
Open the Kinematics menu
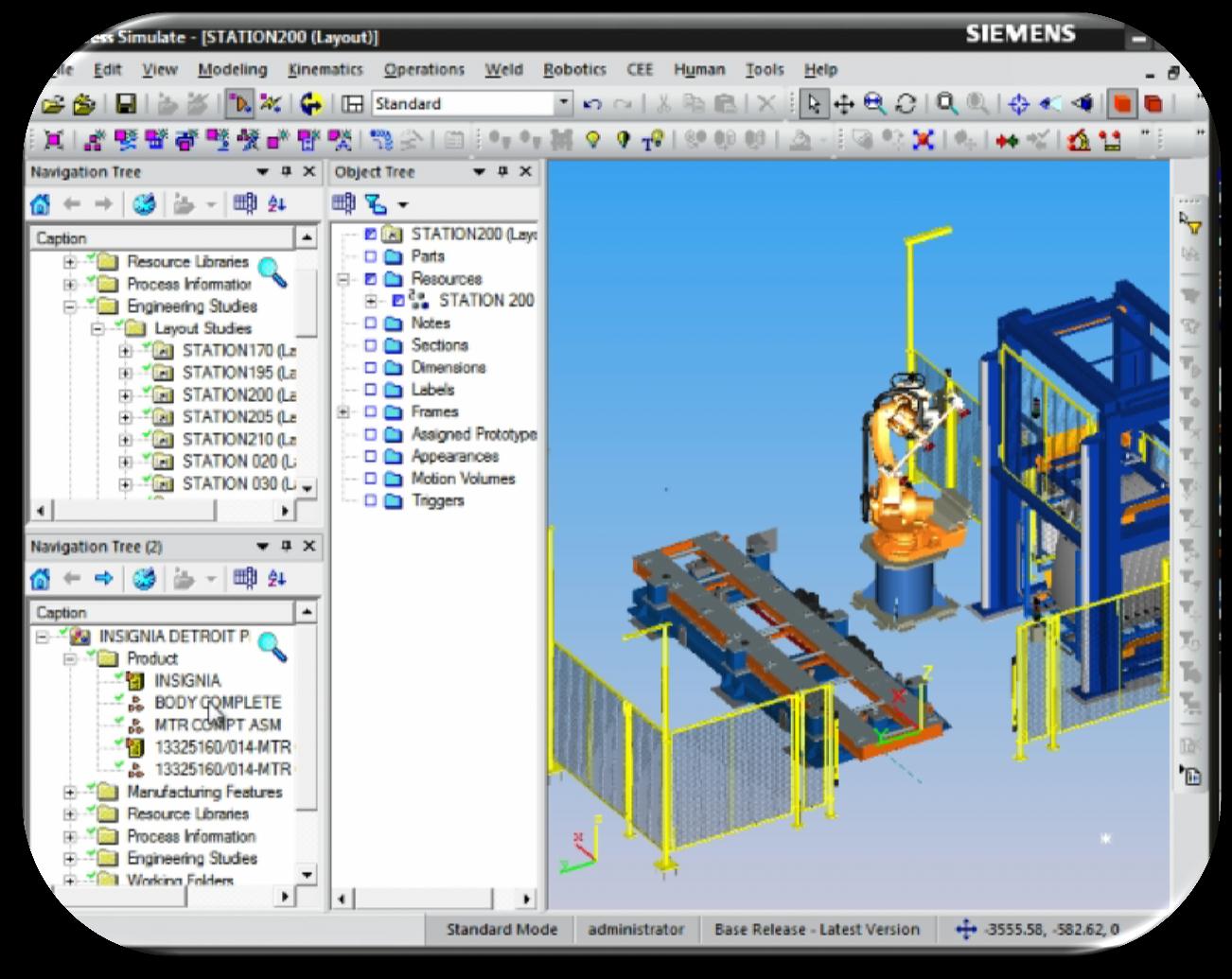[326, 69]
